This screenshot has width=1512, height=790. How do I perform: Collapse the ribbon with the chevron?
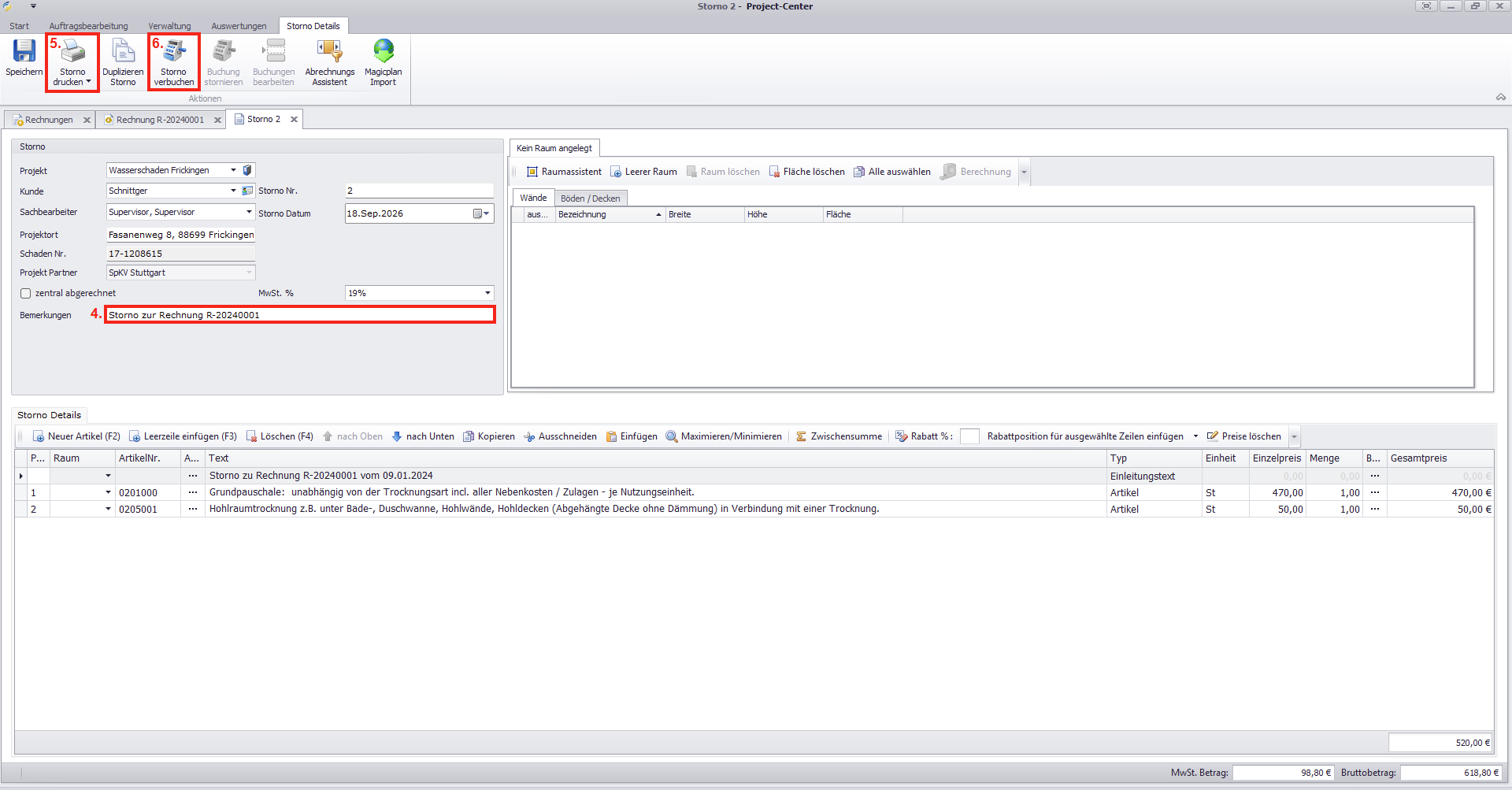1501,97
